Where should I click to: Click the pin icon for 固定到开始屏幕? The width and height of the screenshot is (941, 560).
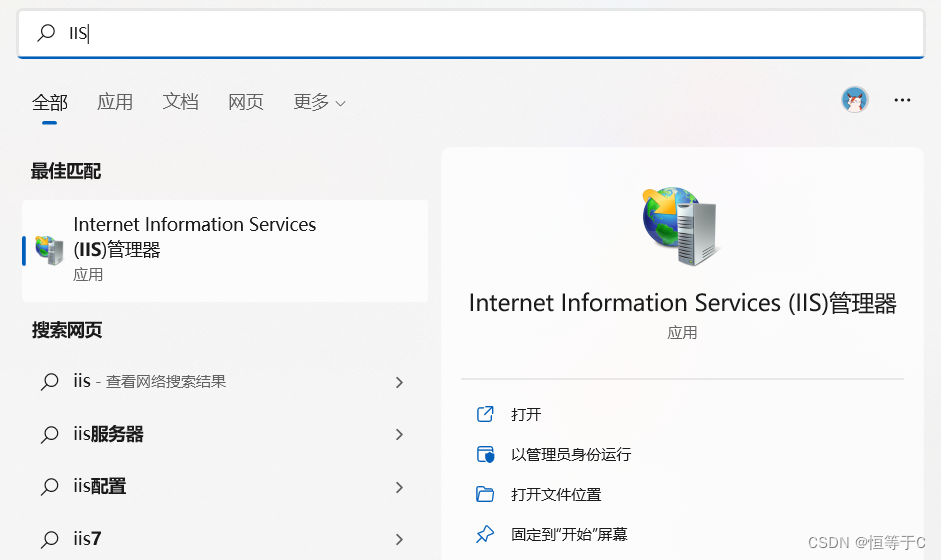click(x=485, y=534)
